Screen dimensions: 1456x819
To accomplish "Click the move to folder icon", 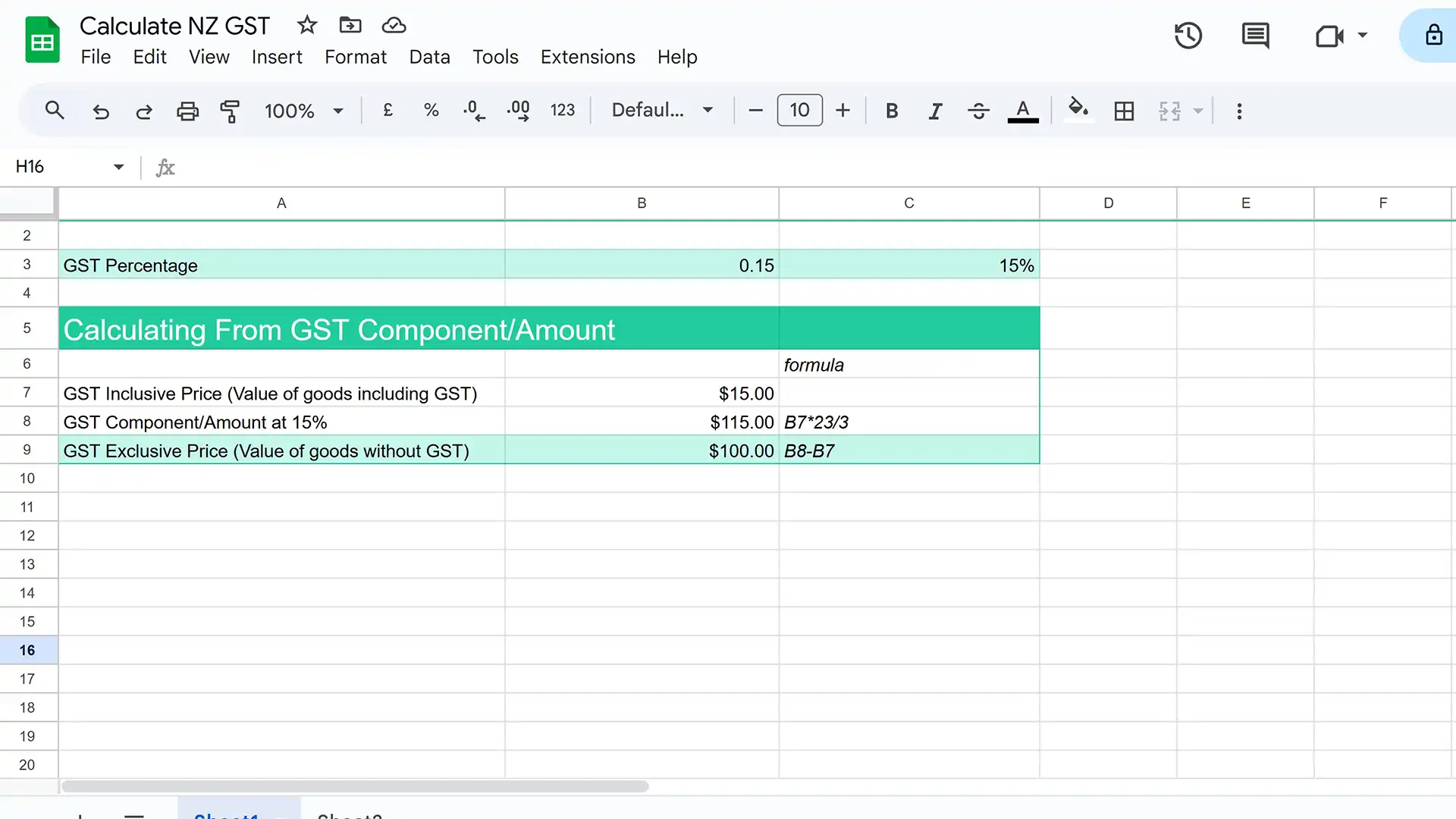I will 350,25.
